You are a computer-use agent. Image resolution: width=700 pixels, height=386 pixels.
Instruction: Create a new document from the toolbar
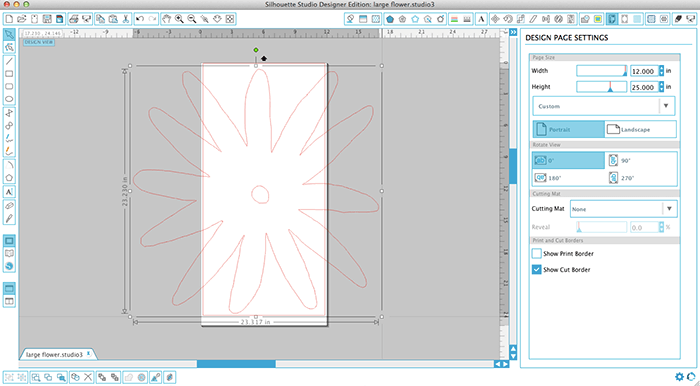pyautogui.click(x=9, y=19)
